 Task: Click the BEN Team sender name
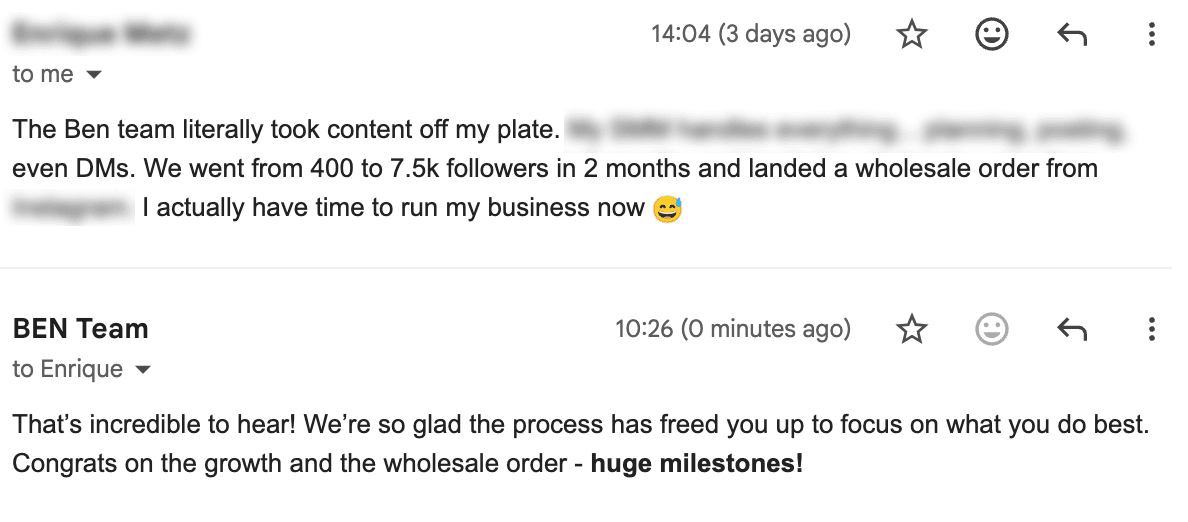80,329
